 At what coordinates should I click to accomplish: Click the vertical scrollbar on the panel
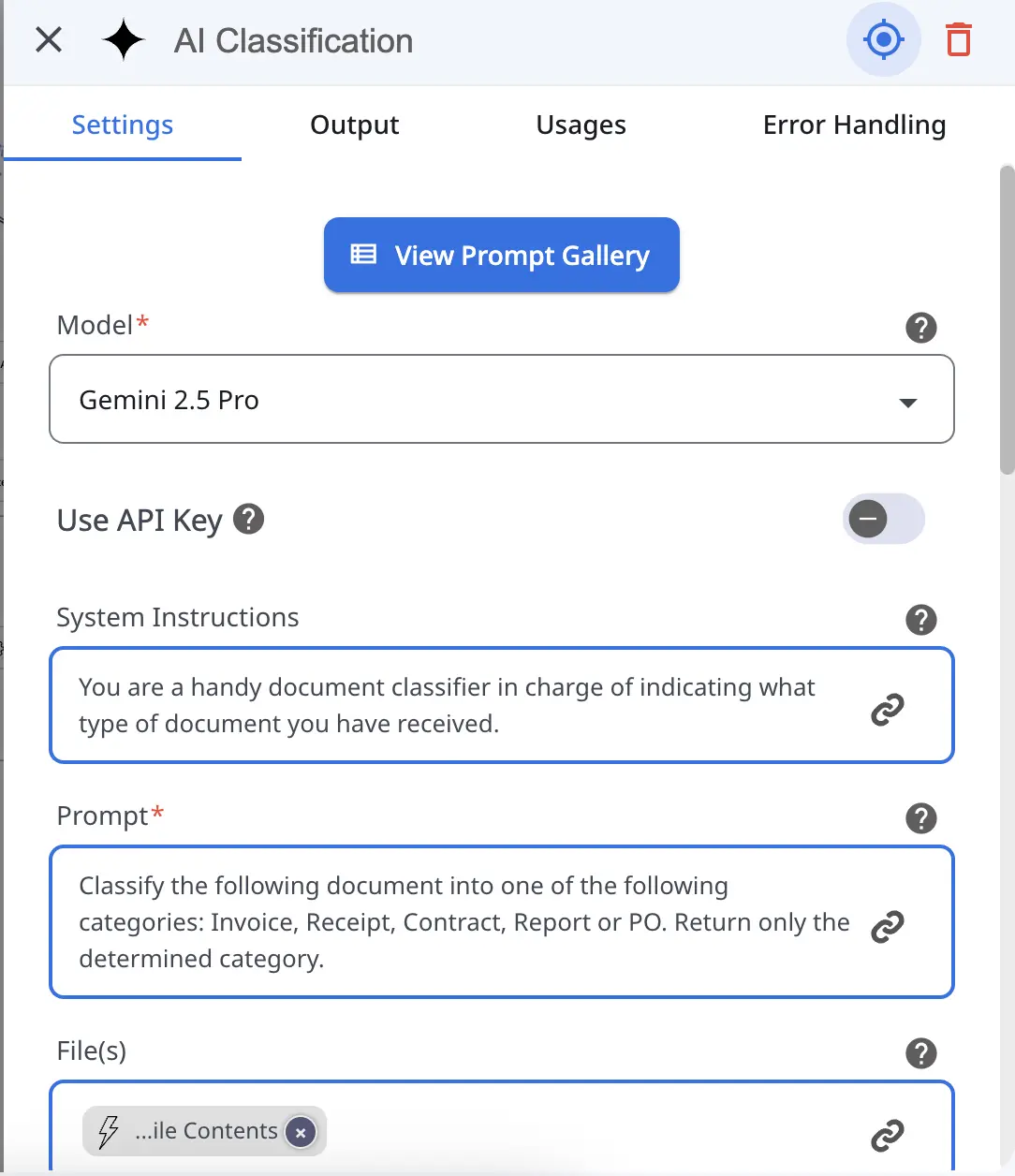tap(1007, 318)
